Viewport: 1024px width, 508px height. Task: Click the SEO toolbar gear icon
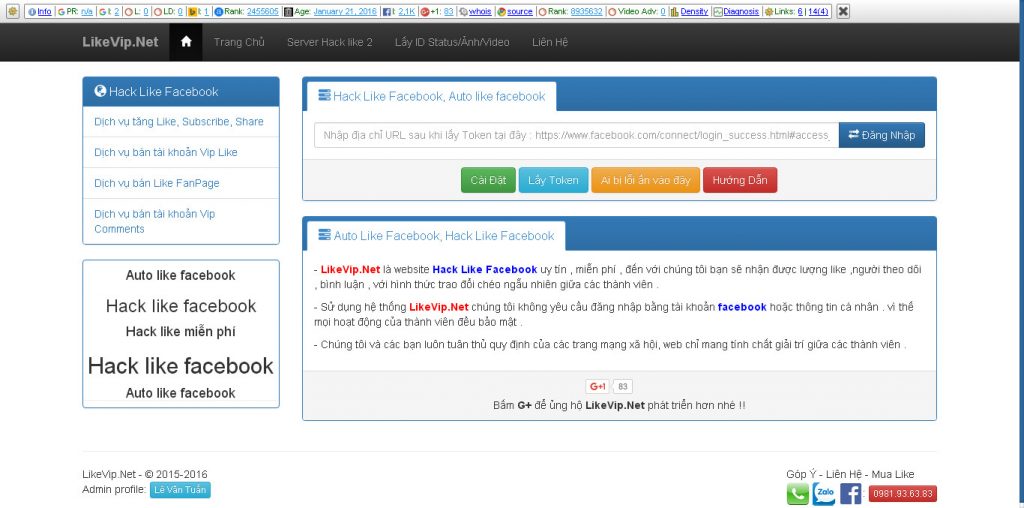coord(11,11)
